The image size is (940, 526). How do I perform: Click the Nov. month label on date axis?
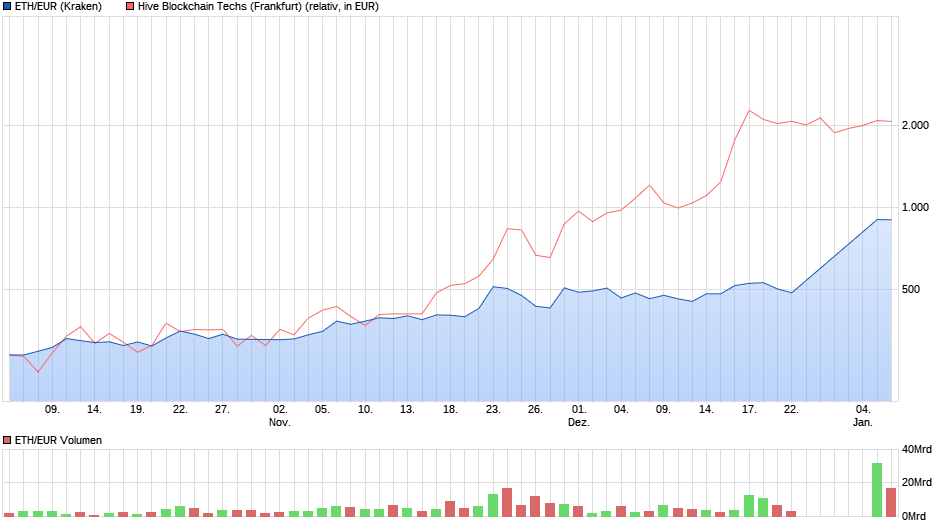(280, 422)
